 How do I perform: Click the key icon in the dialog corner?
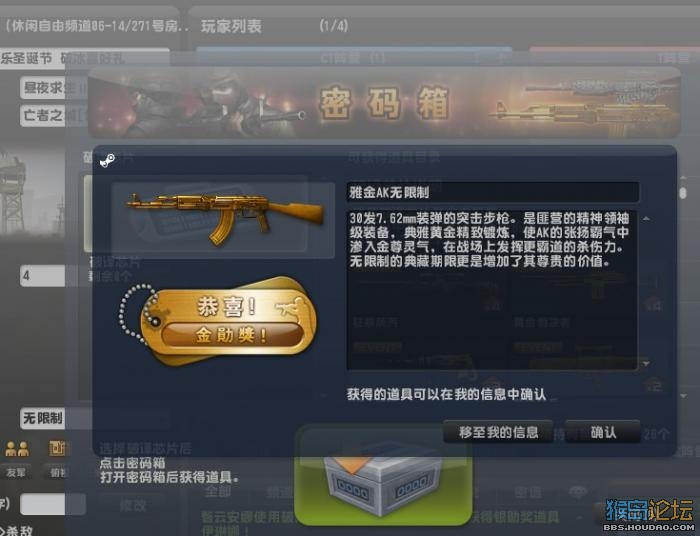107,160
